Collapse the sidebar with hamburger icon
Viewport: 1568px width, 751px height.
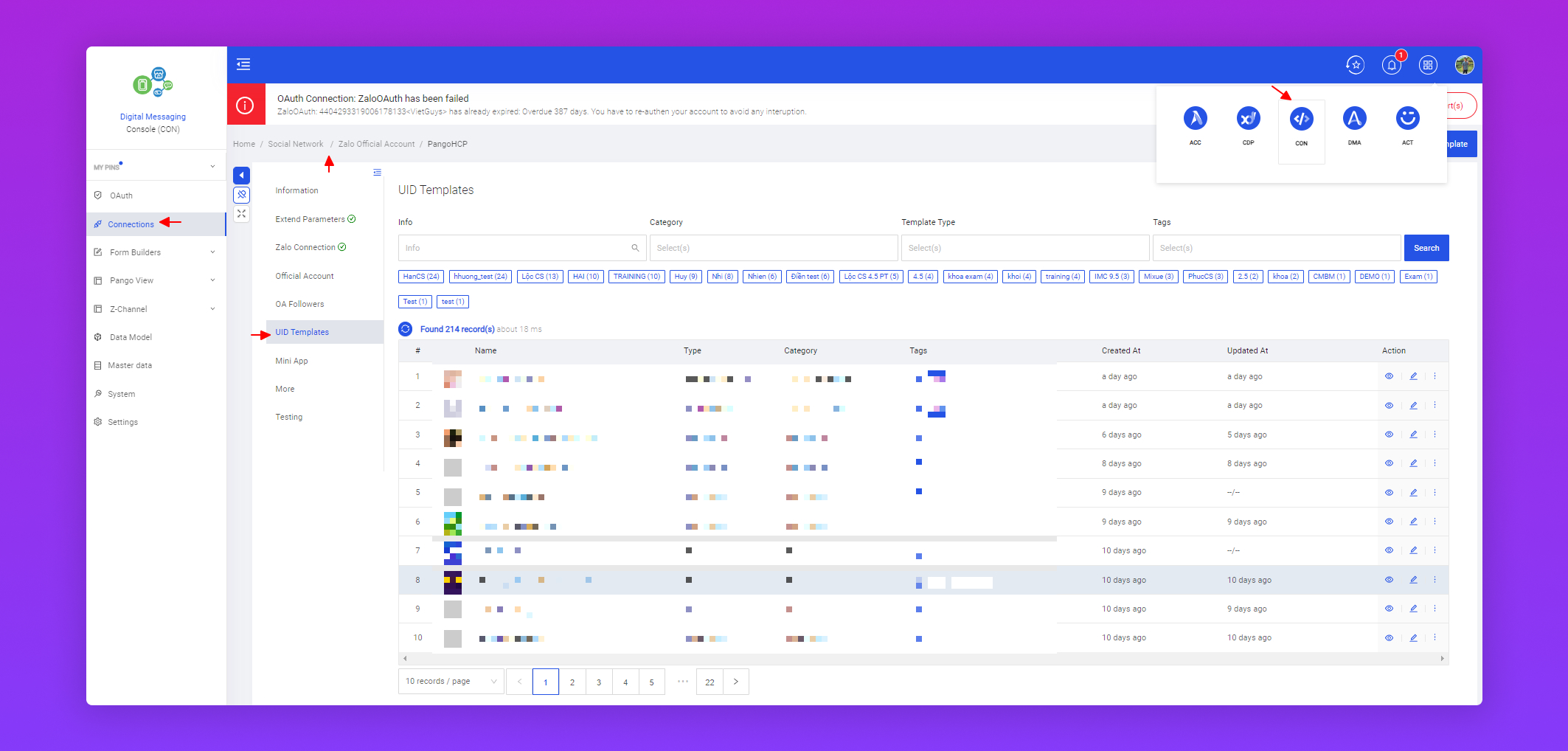click(x=243, y=65)
